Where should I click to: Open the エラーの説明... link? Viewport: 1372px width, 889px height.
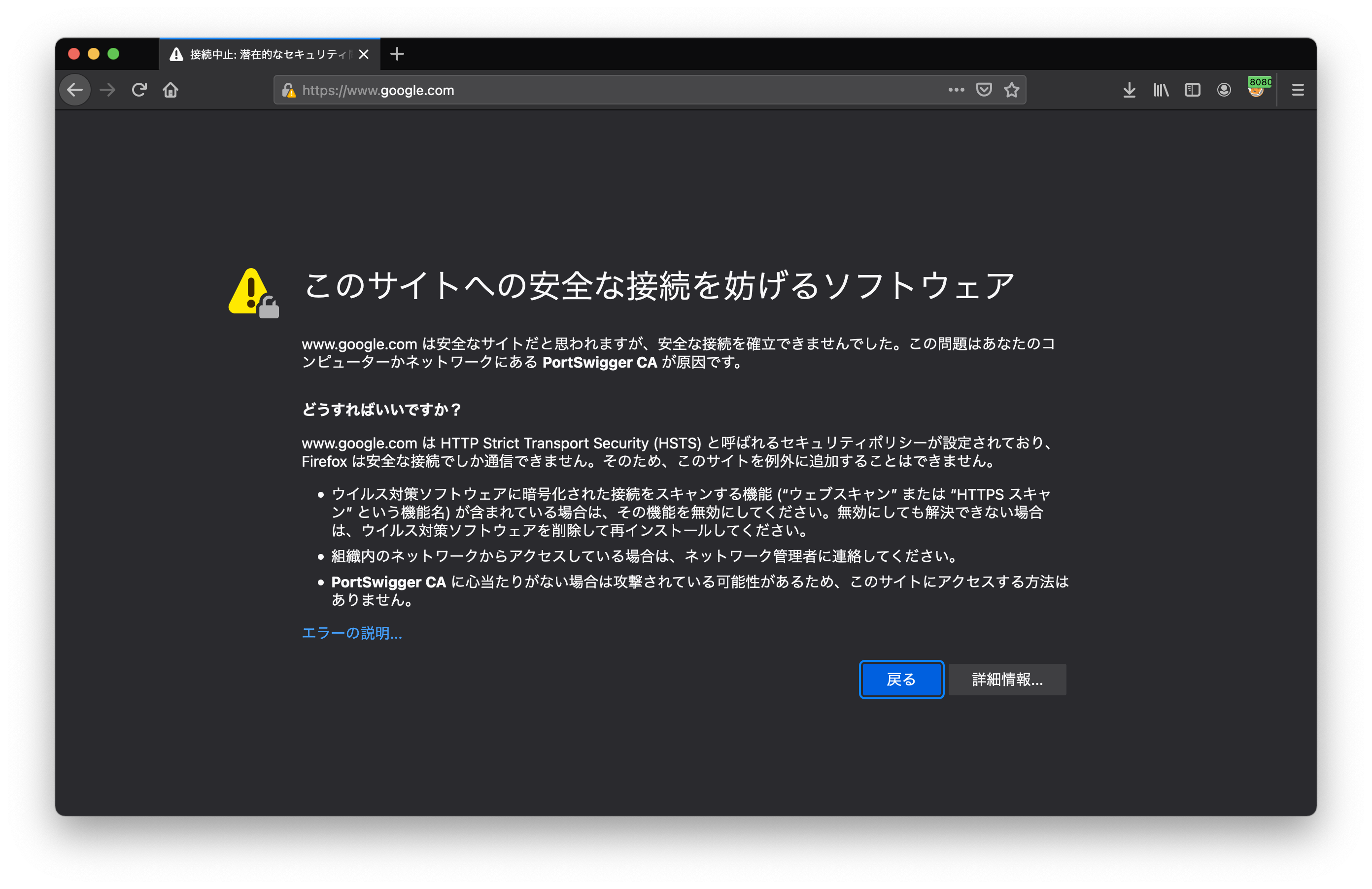[352, 633]
